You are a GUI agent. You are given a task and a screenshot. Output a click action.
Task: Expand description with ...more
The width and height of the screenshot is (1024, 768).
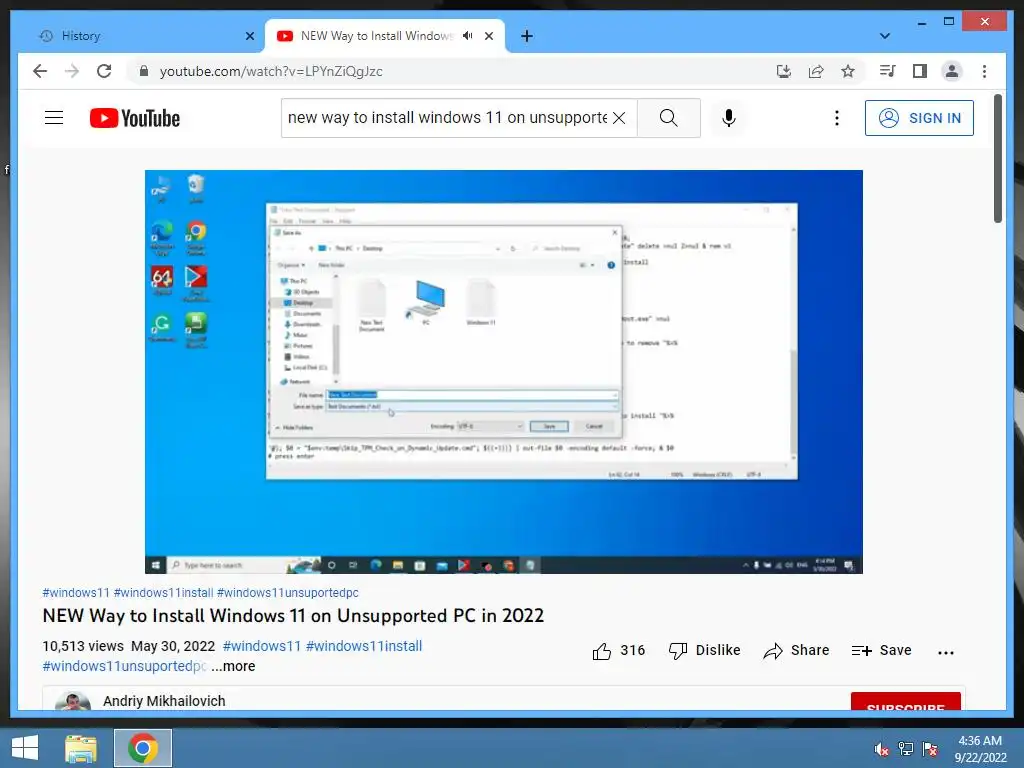click(x=233, y=666)
